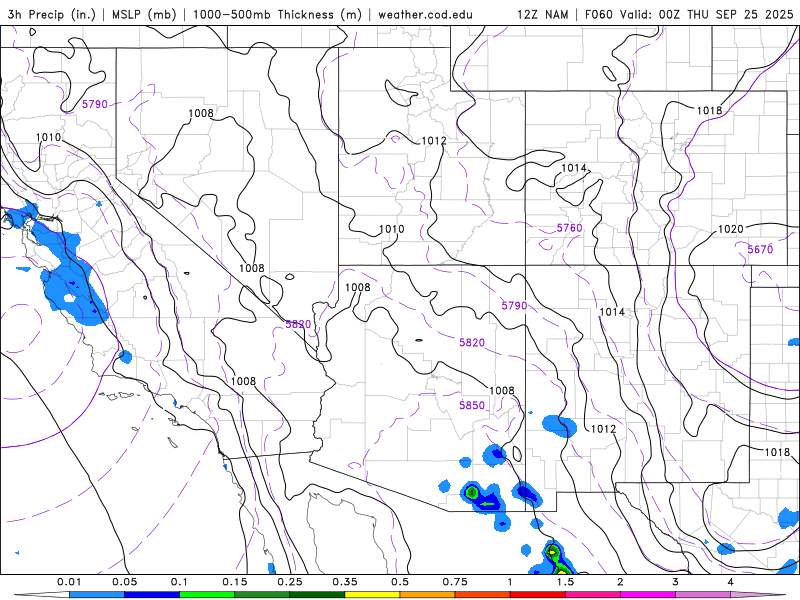Click the "weather.cod.edu" source text
The image size is (800, 600).
click(425, 14)
